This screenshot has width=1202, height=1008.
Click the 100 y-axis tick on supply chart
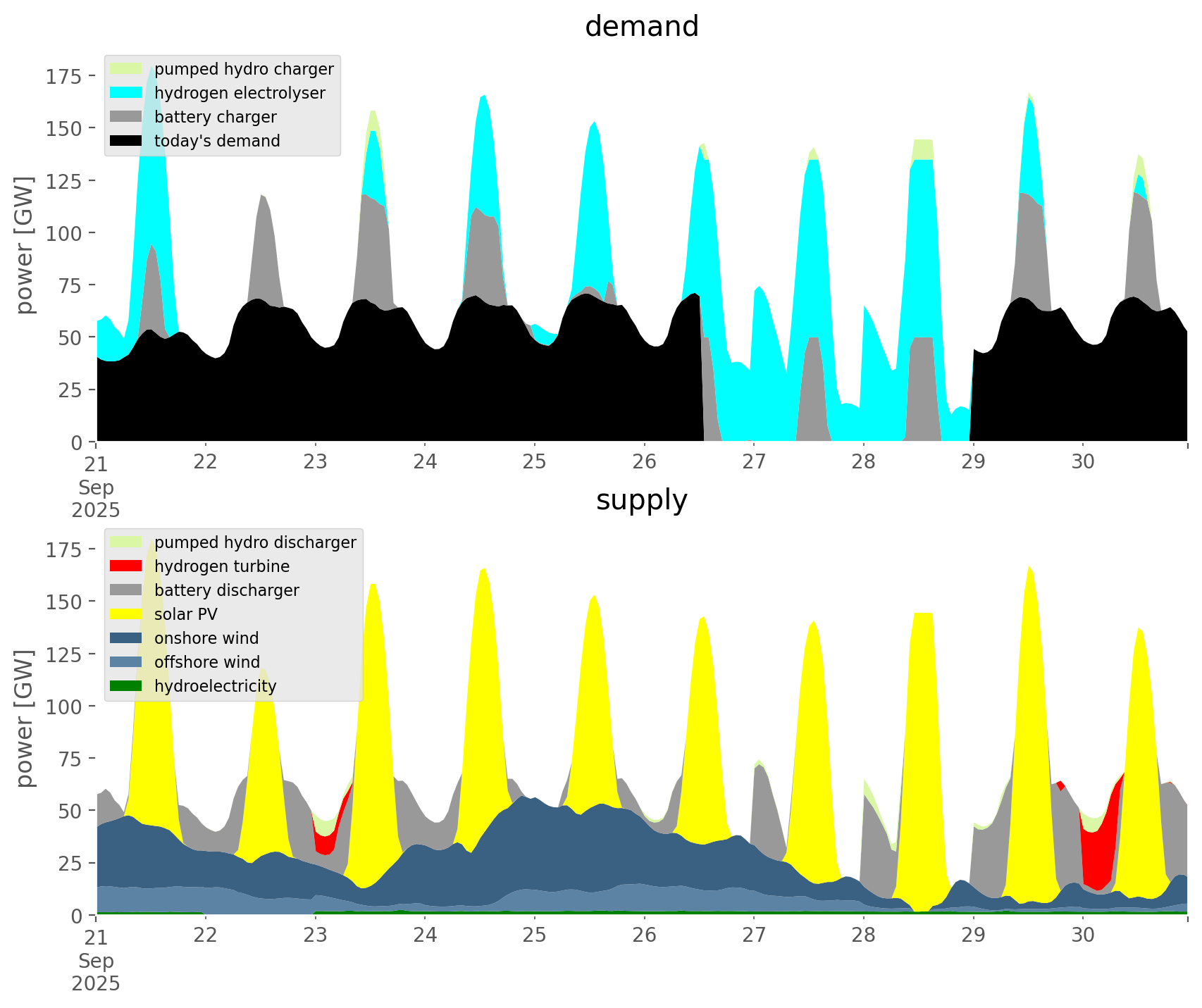pyautogui.click(x=63, y=707)
